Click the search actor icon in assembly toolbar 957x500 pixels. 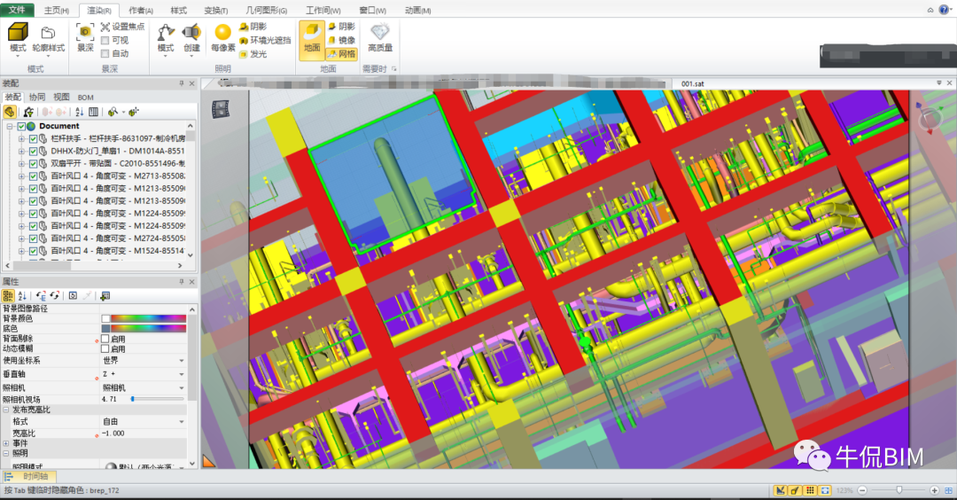113,112
